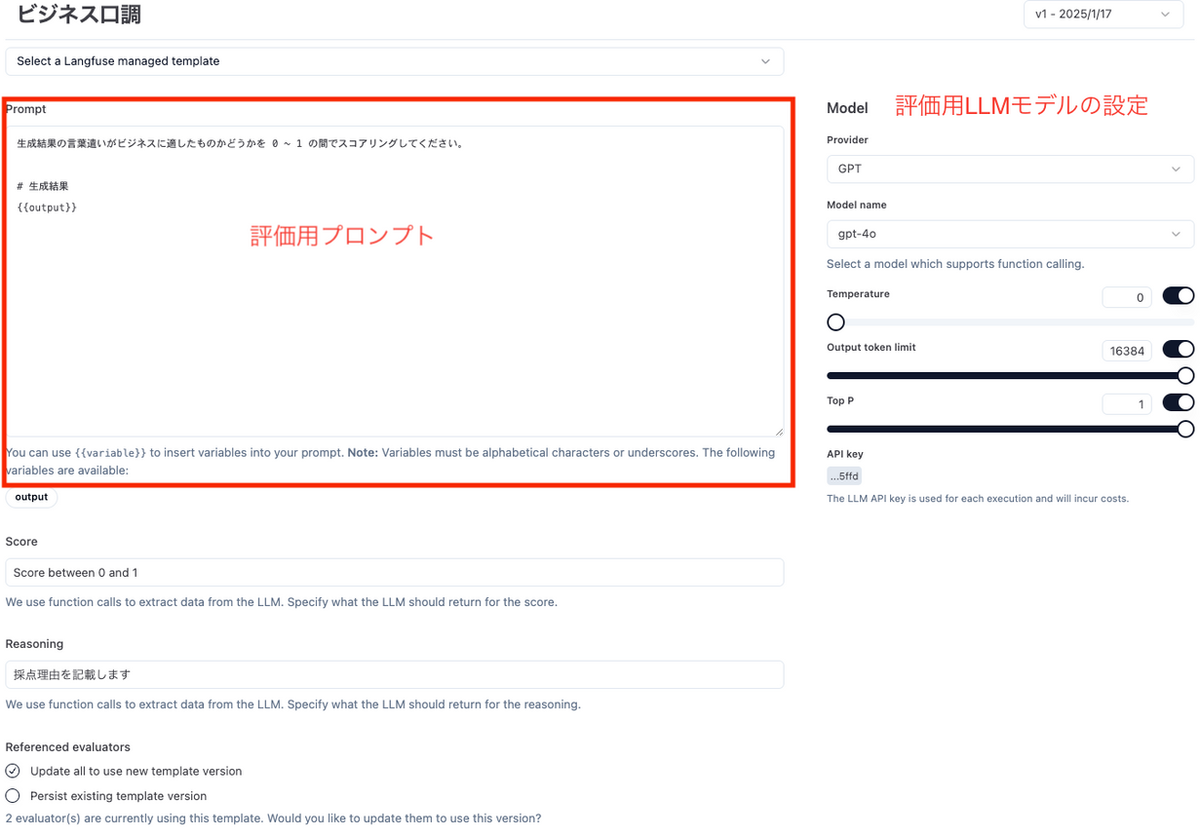Open the Provider dropdown showing GPT

1008,168
